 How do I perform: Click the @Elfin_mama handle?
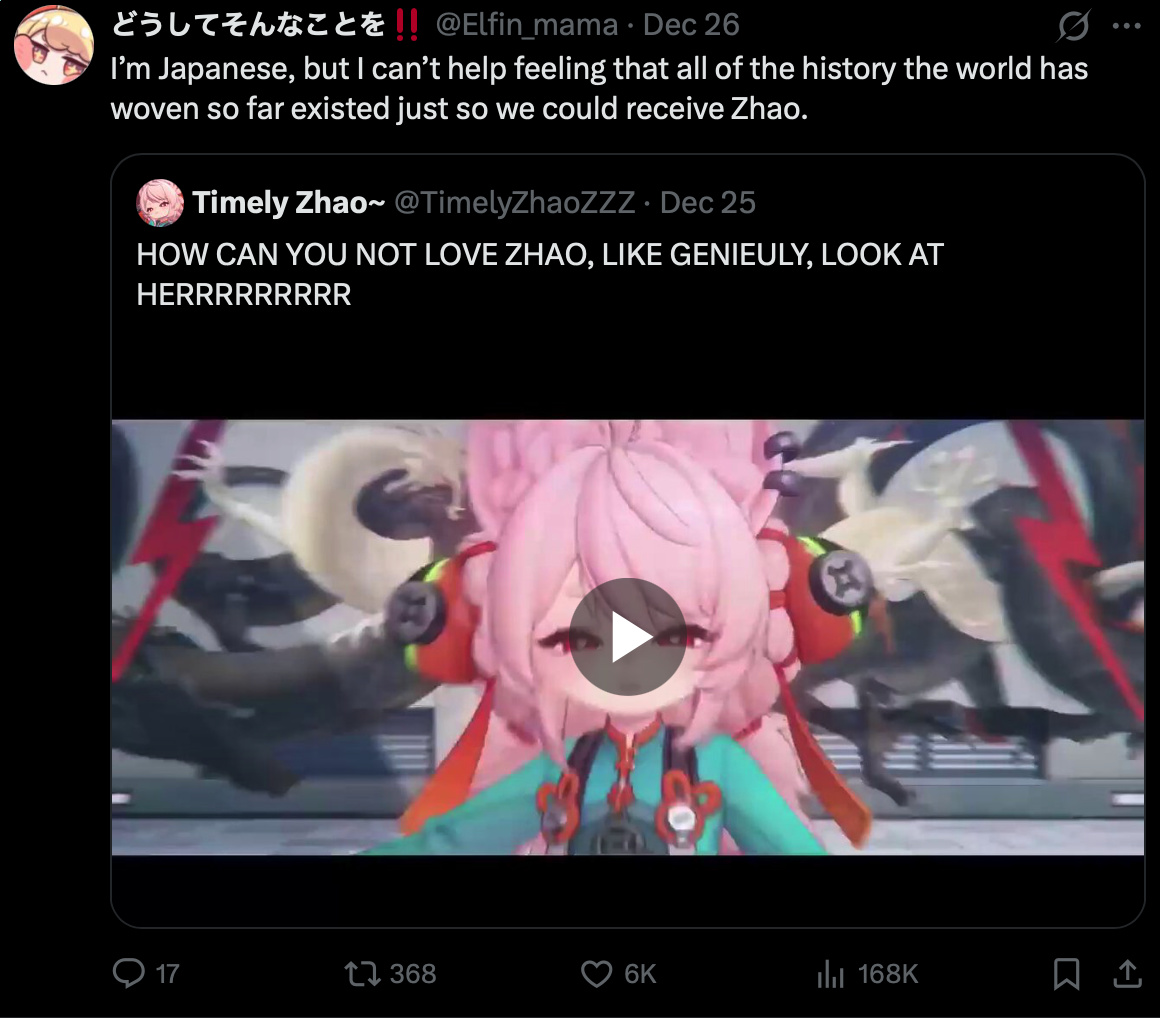526,25
